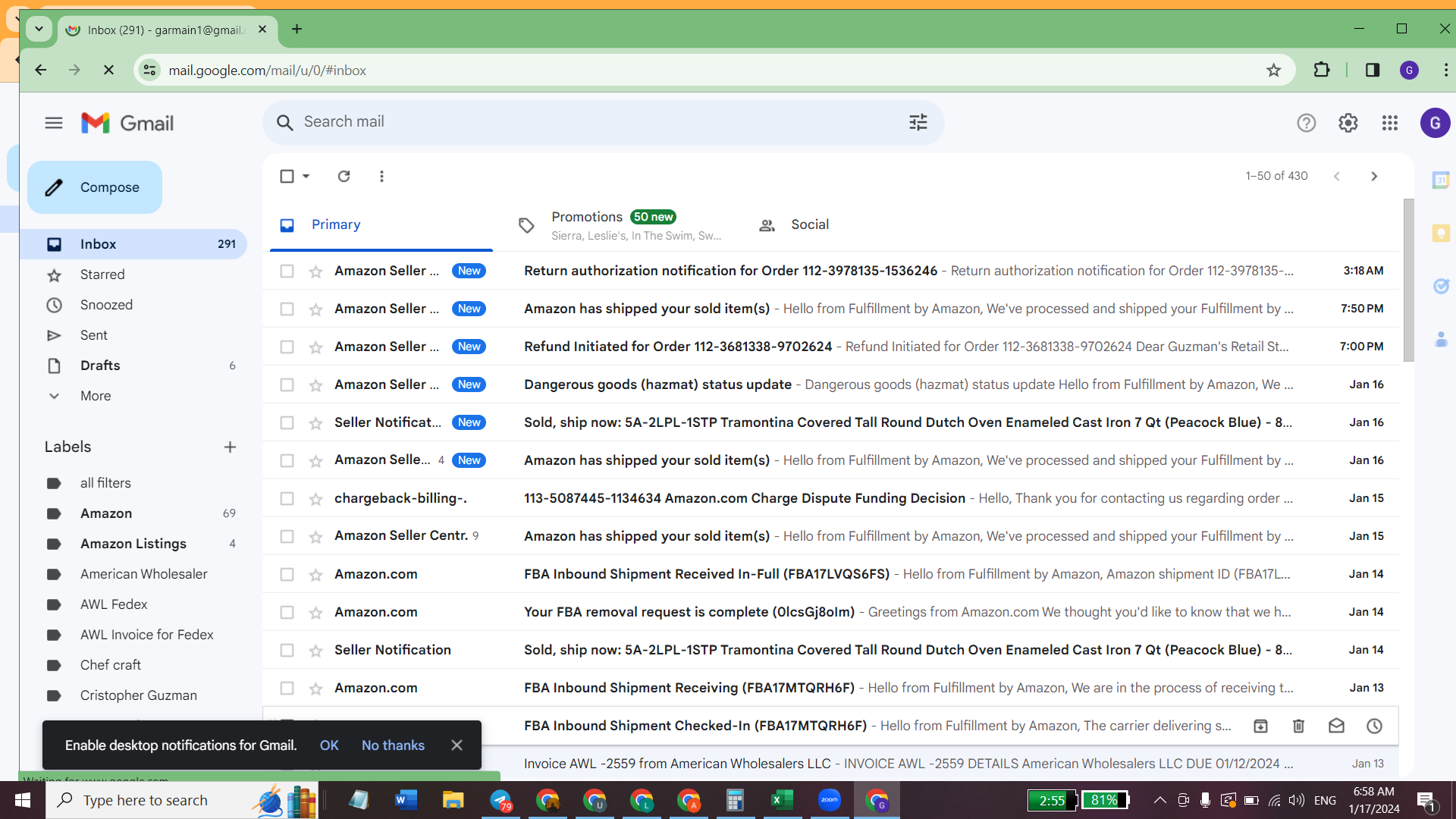Open the Chrome tab search dropdown
1456x819 pixels.
[x=39, y=29]
